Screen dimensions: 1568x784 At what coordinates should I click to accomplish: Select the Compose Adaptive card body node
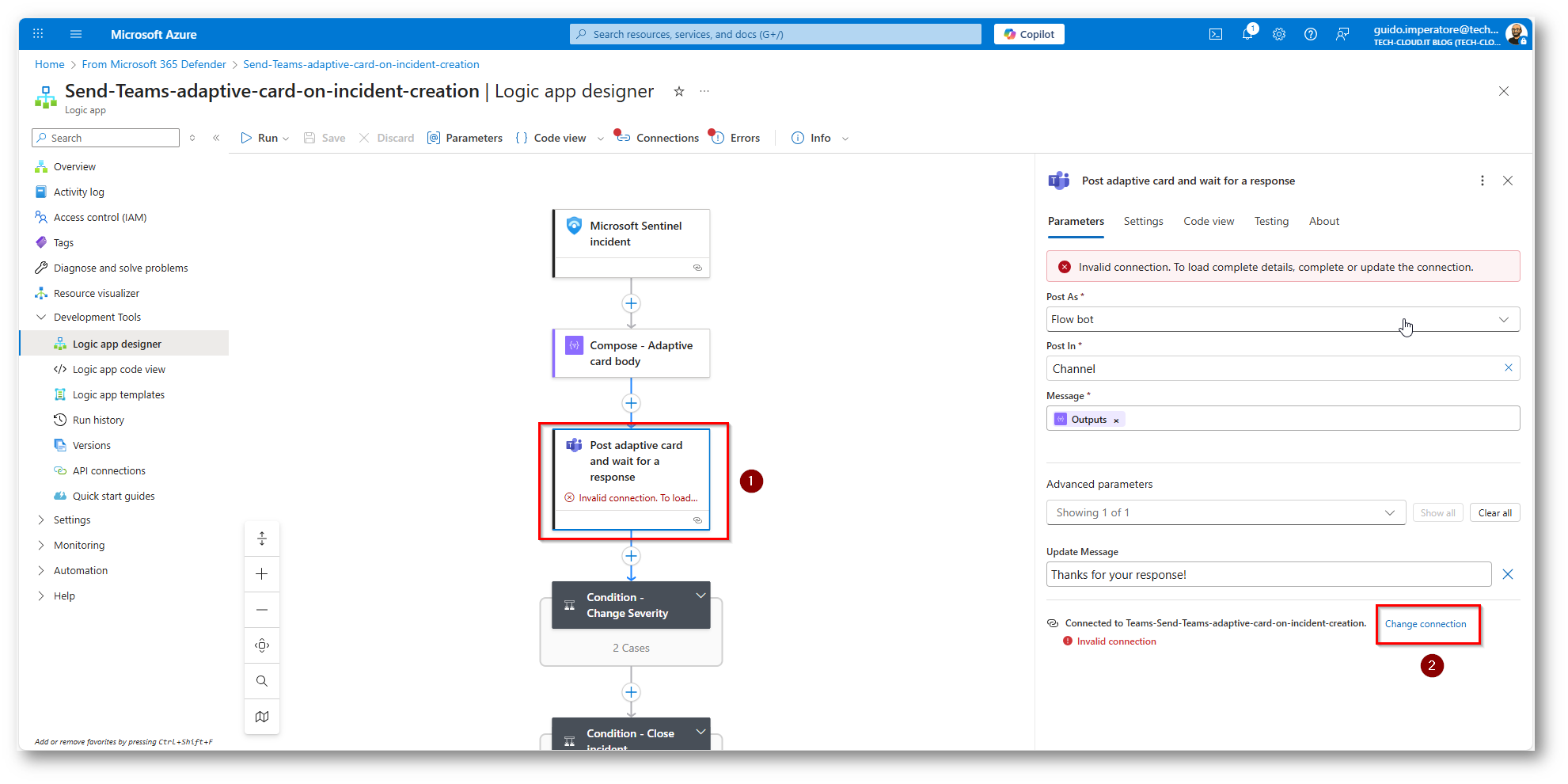pos(631,353)
